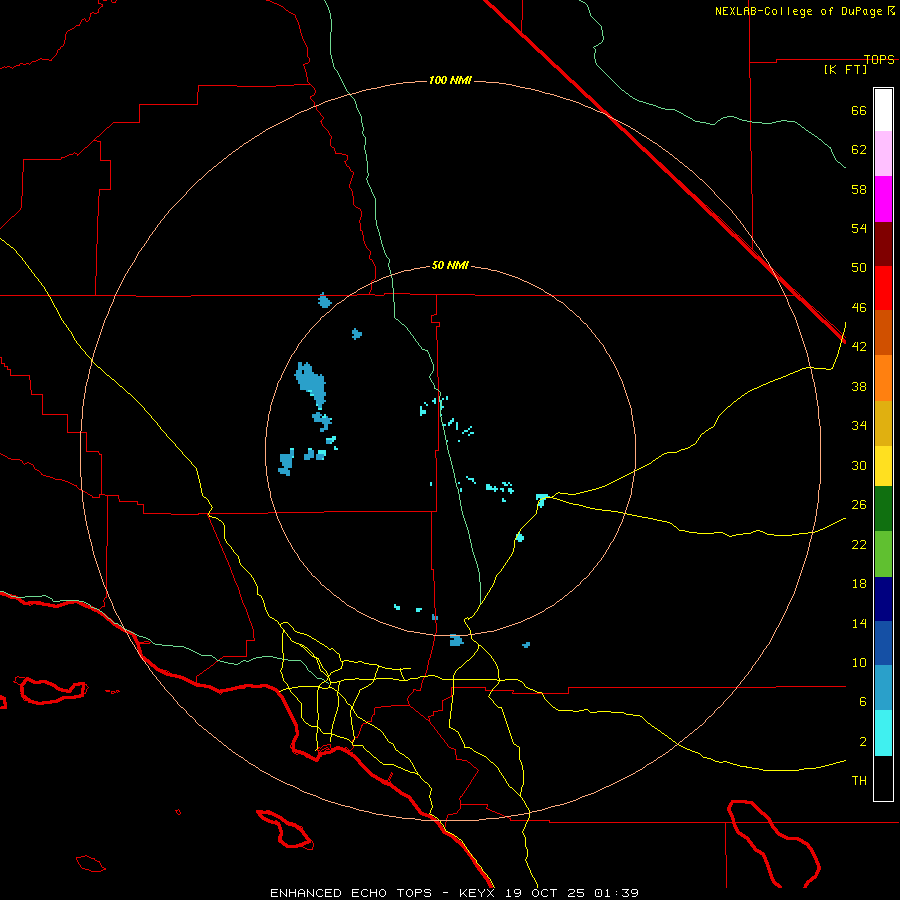Click the black TH threshold swatch
Viewport: 900px width, 900px height.
883,778
